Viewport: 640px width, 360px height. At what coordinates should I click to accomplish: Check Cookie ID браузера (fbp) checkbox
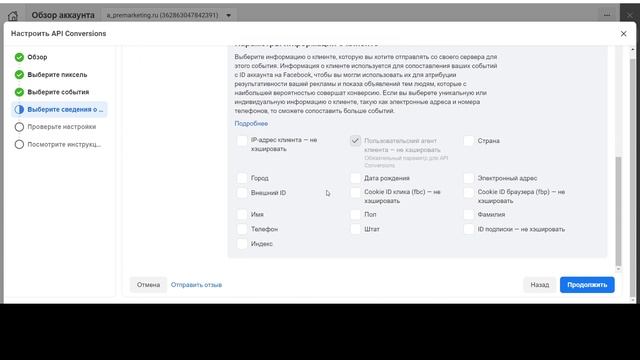pyautogui.click(x=469, y=193)
